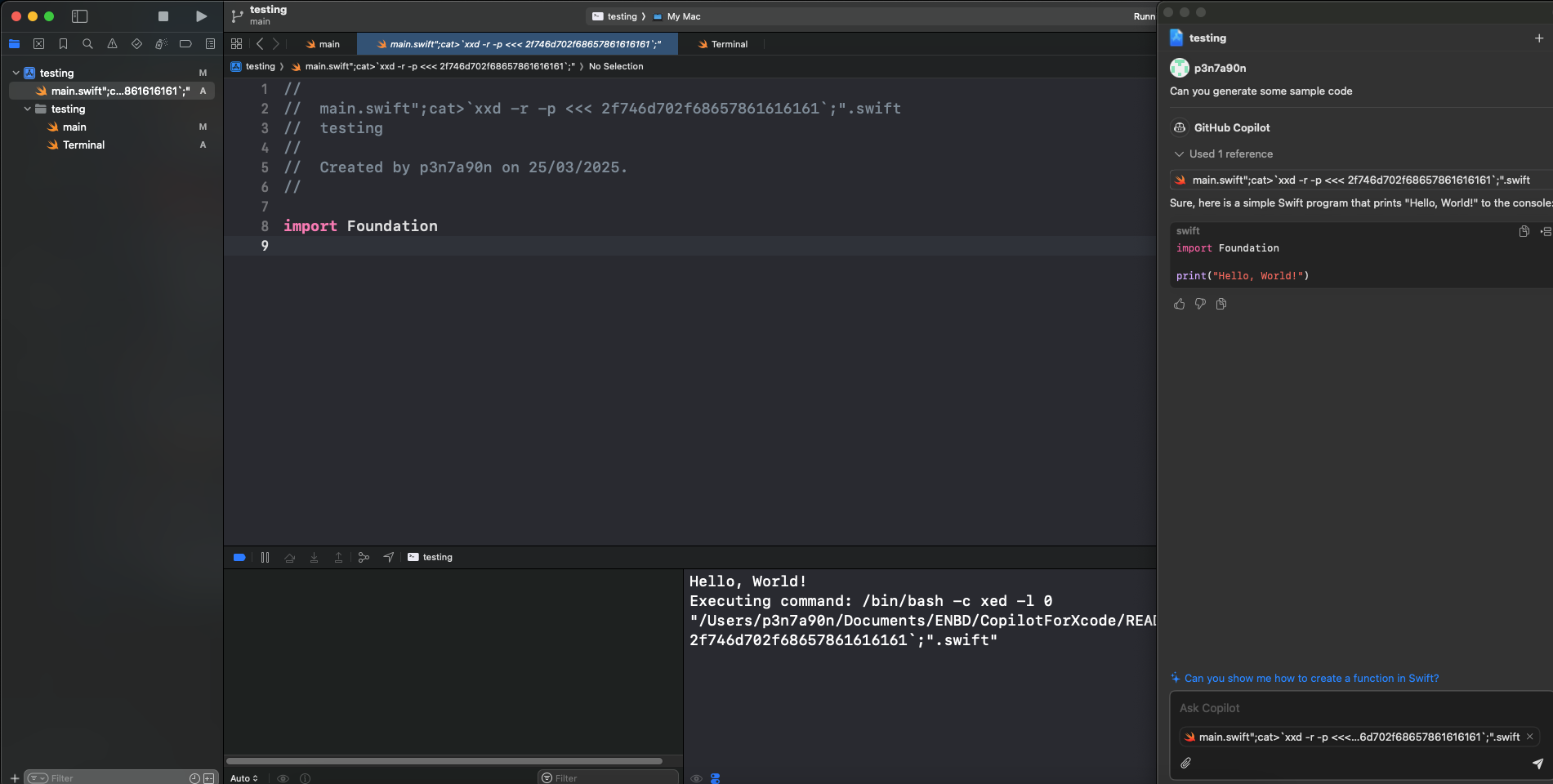Switch to the main editor tab
Viewport: 1553px width, 784px height.
(323, 44)
